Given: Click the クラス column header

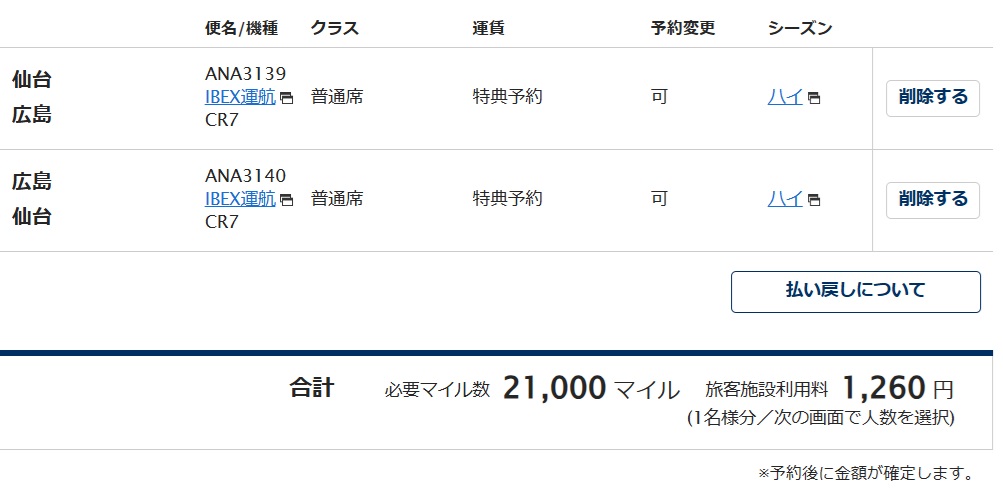Looking at the screenshot, I should [337, 28].
